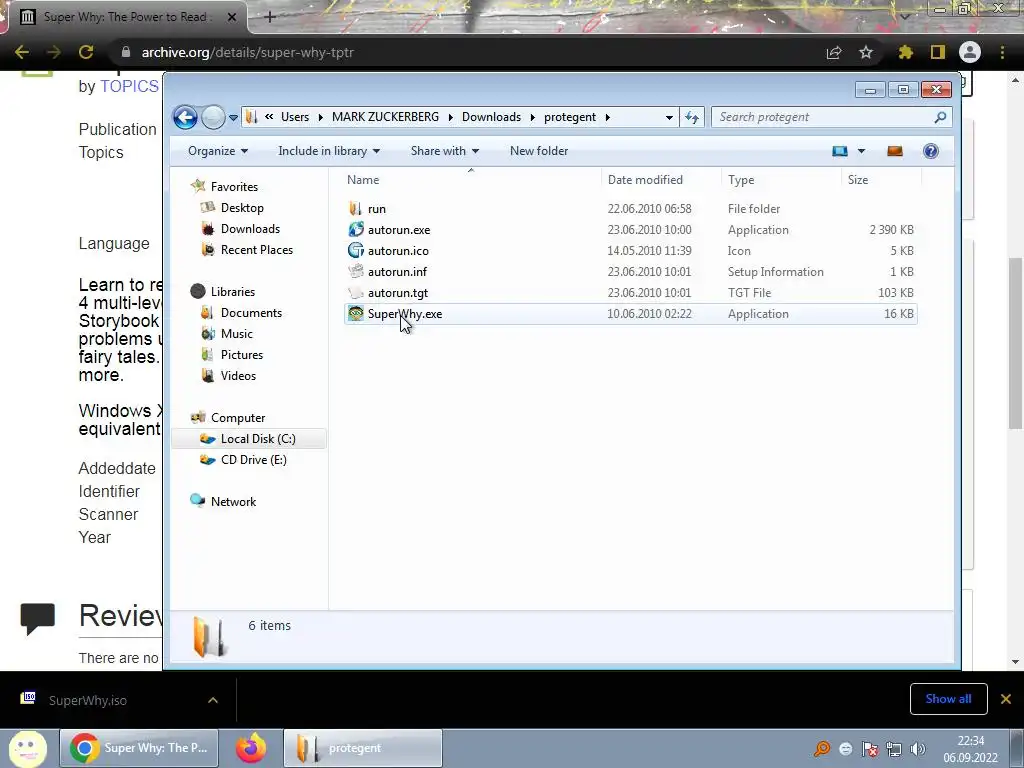
Task: Open the Organize menu
Action: pos(218,151)
